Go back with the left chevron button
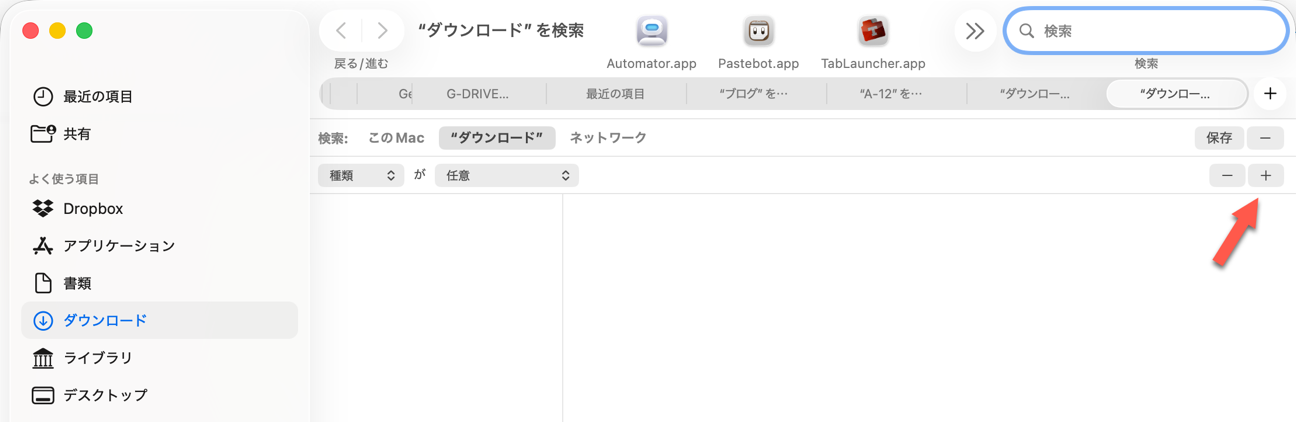This screenshot has height=422, width=1296. [341, 31]
